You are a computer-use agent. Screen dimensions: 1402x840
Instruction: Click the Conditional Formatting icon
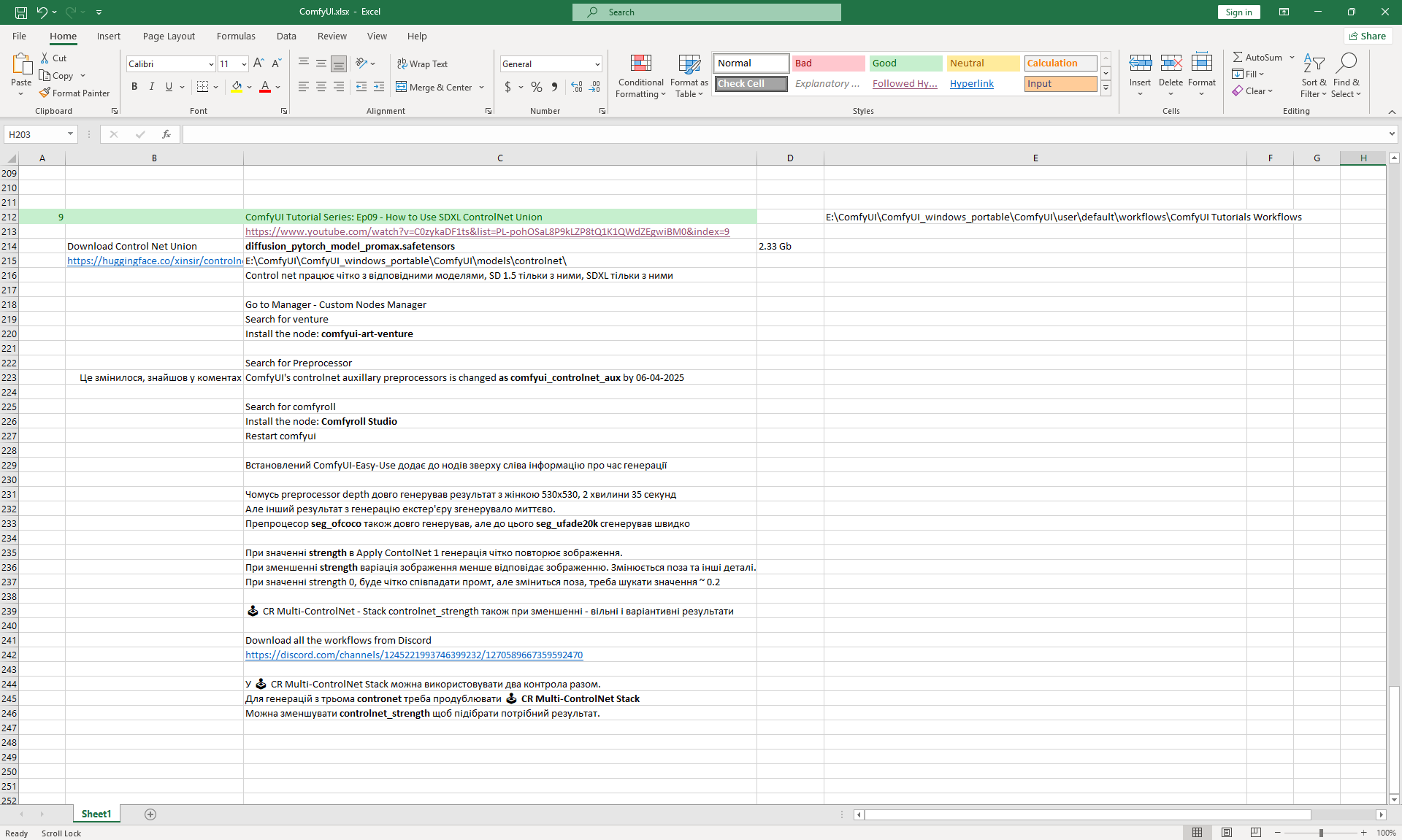(x=640, y=64)
